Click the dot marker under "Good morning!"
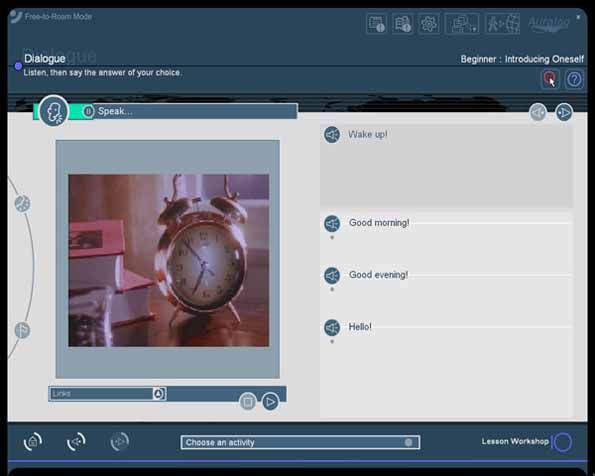 (332, 238)
